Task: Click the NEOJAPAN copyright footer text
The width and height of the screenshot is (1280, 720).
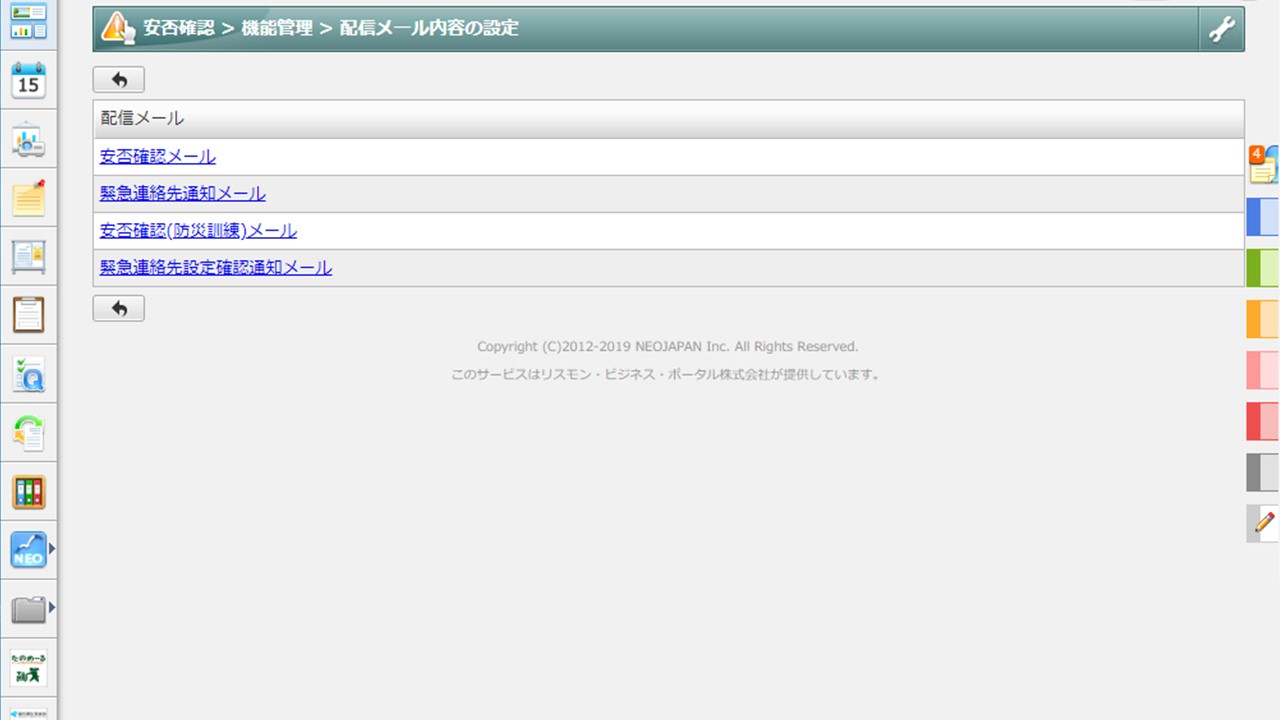Action: (668, 347)
